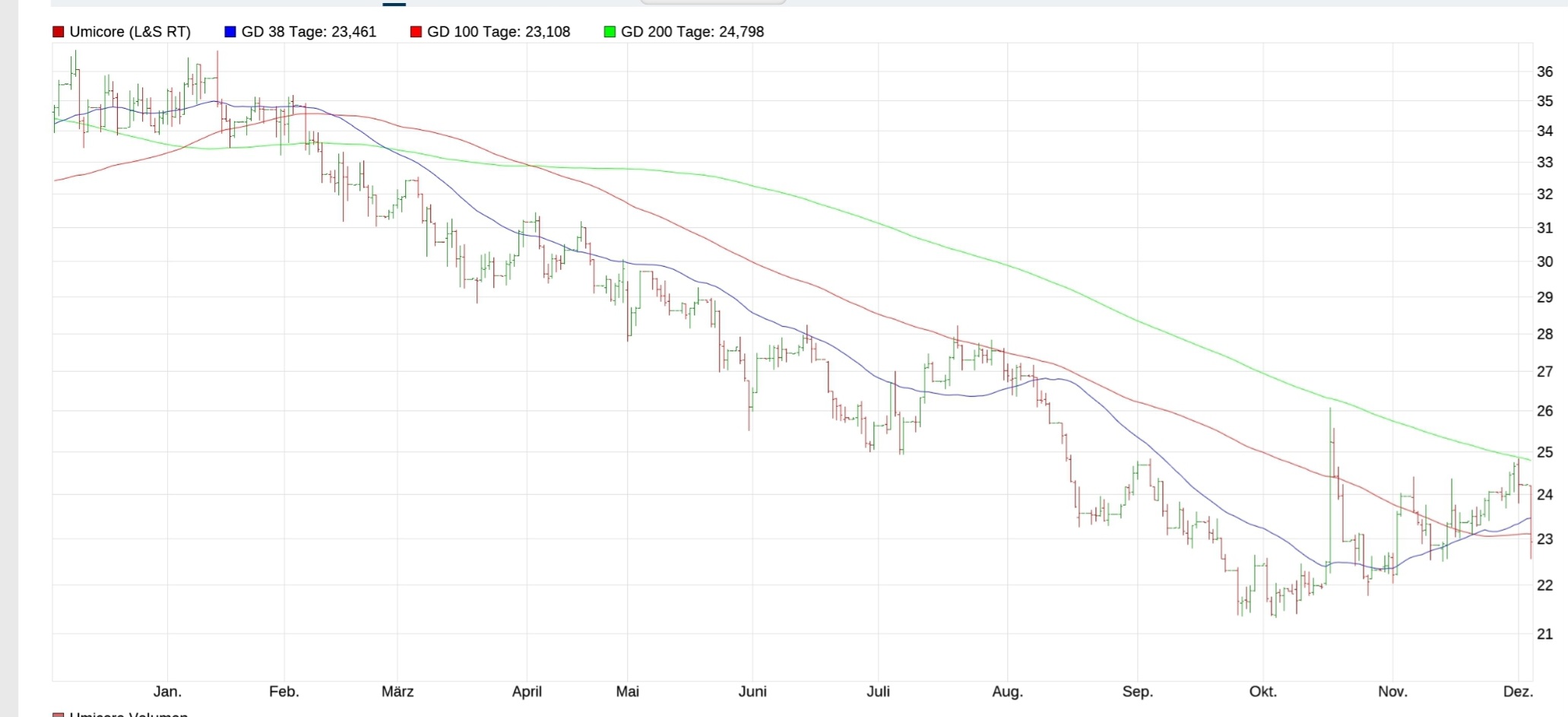The width and height of the screenshot is (1568, 717).
Task: Select the Umicore (L&S RT) legend label
Action: click(130, 32)
